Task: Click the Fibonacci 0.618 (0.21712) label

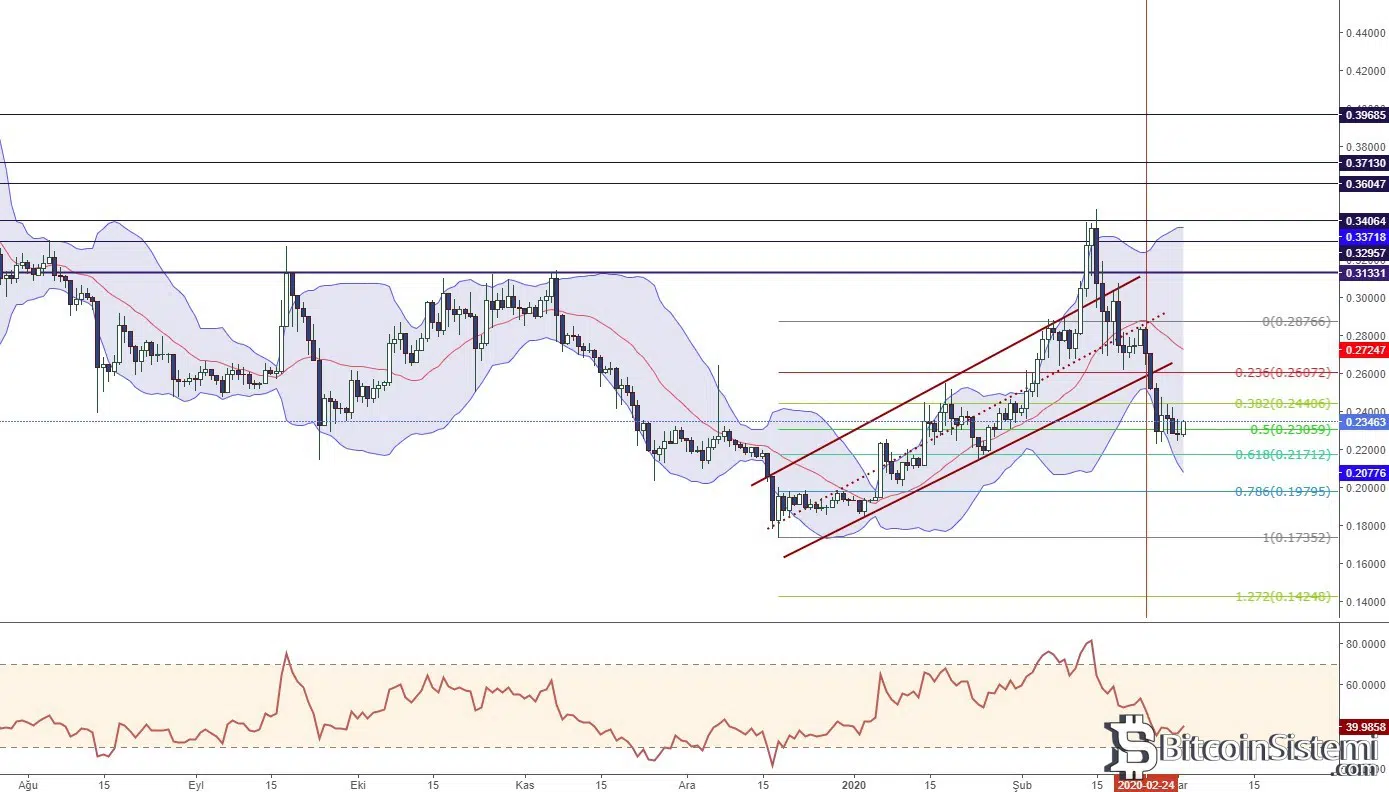Action: [x=1280, y=455]
